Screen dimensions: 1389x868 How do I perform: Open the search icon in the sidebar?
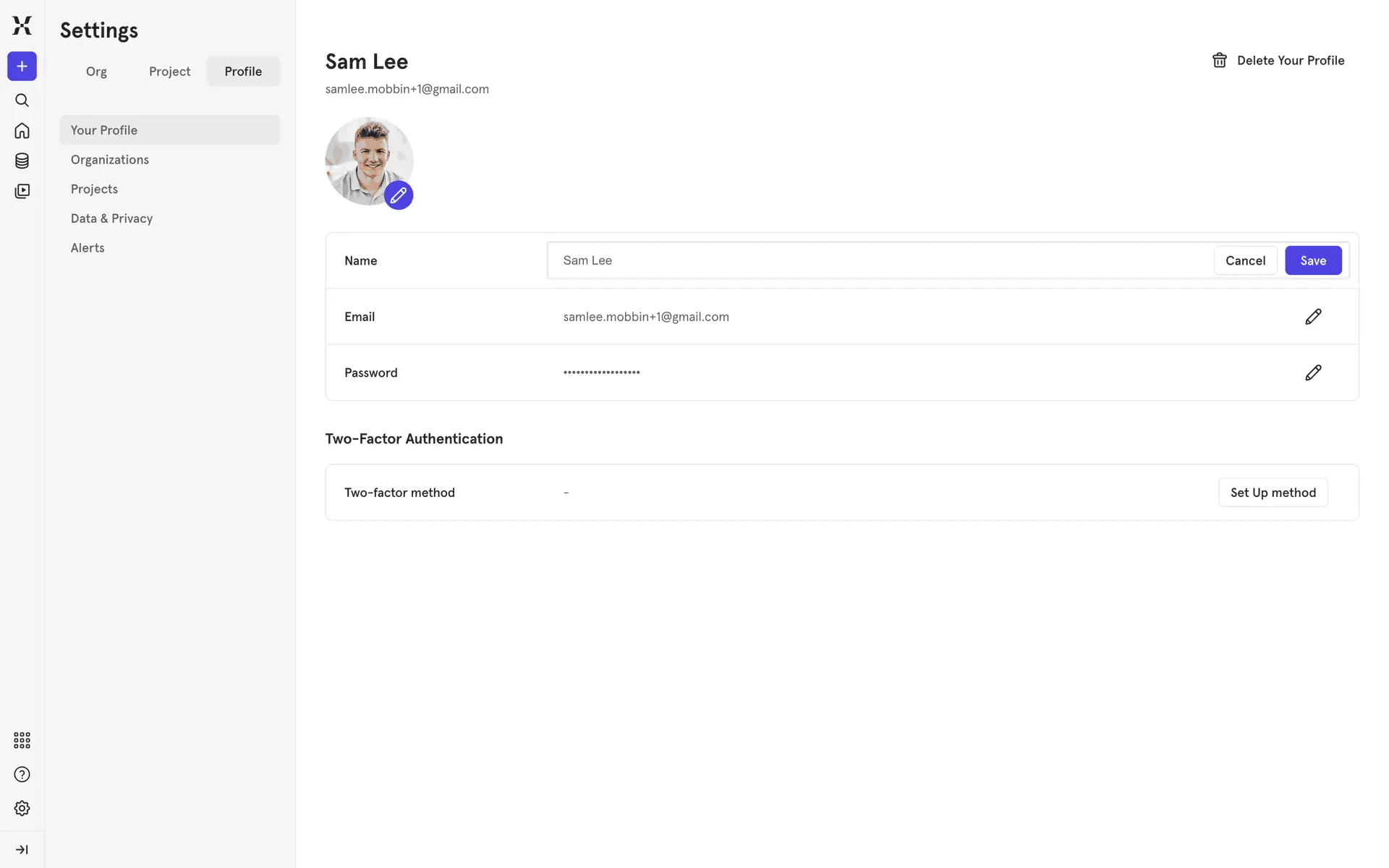[x=22, y=101]
